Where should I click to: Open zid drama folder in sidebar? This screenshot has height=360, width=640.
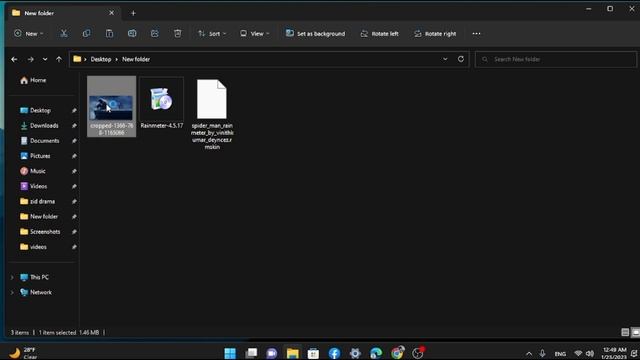pos(42,201)
